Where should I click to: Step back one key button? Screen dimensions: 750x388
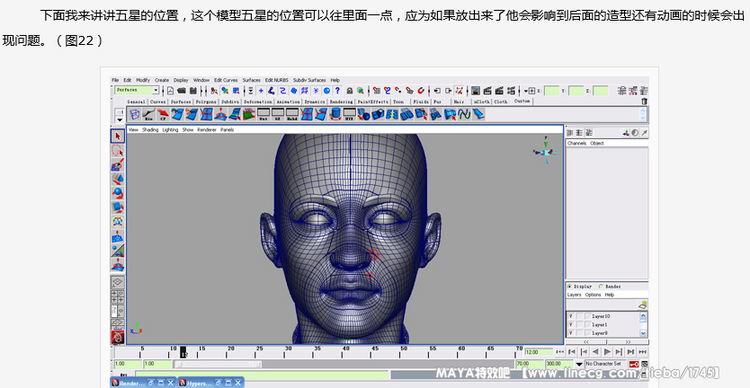pos(584,352)
